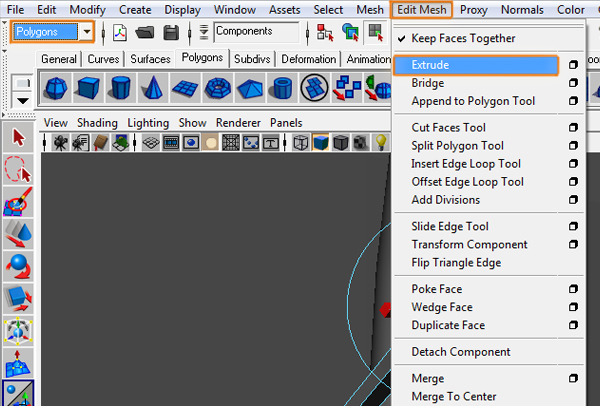Viewport: 600px width, 406px height.
Task: Click Select by component type icon
Action: [375, 32]
